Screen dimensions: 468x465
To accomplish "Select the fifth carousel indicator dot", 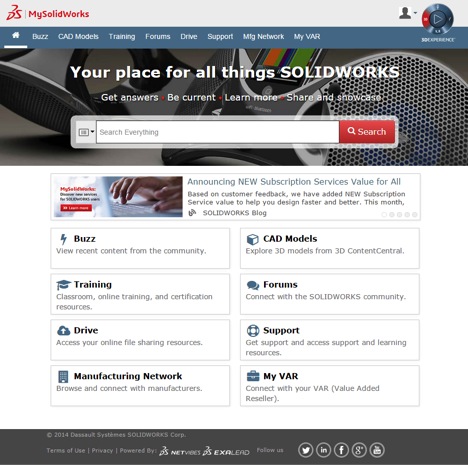I will 415,215.
